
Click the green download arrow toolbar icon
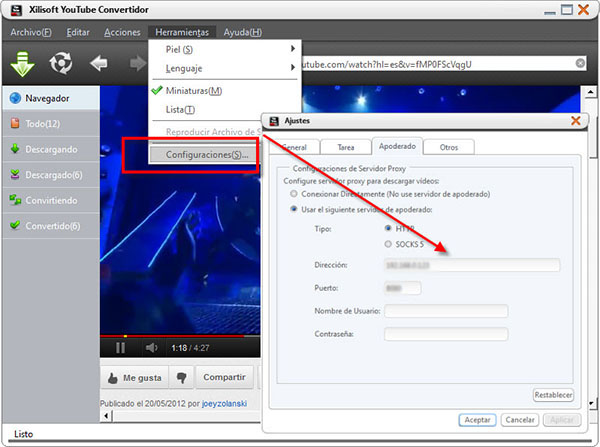(23, 64)
